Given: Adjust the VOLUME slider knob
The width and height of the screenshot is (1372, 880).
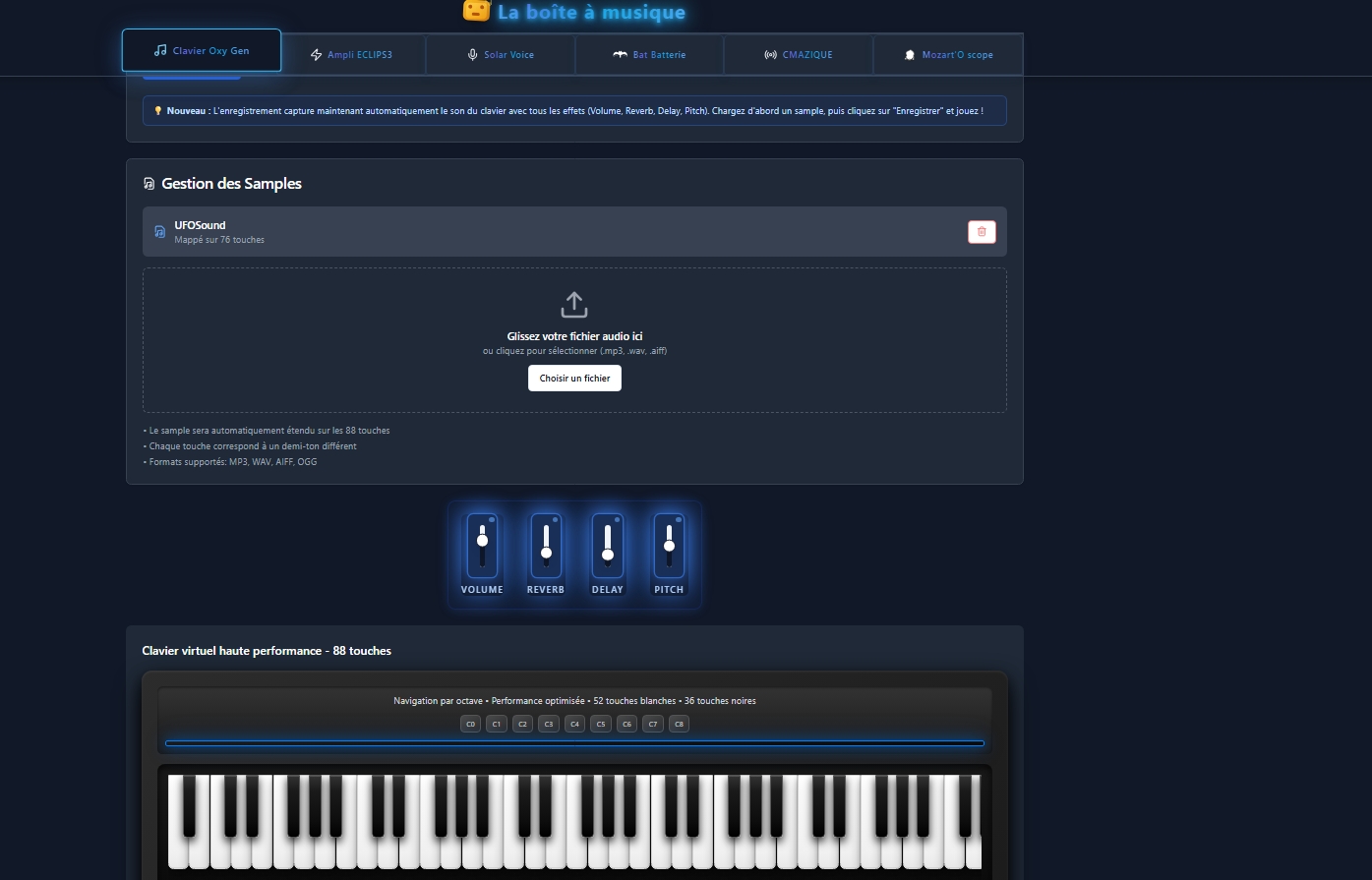Looking at the screenshot, I should coord(482,541).
